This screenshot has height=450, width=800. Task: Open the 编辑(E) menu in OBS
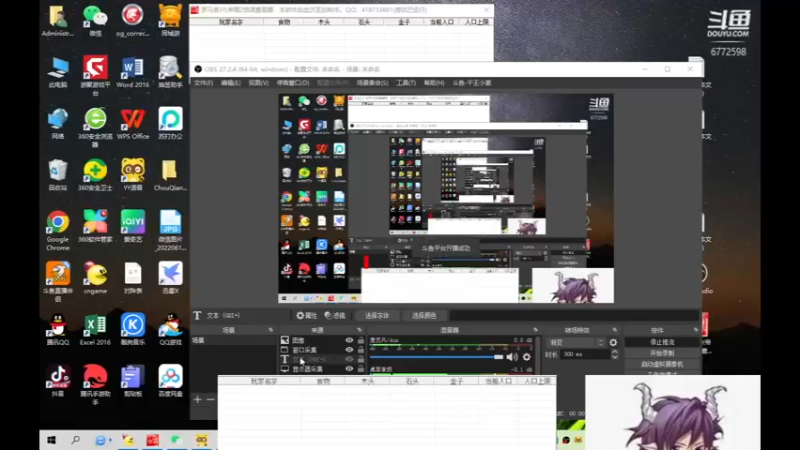click(231, 83)
